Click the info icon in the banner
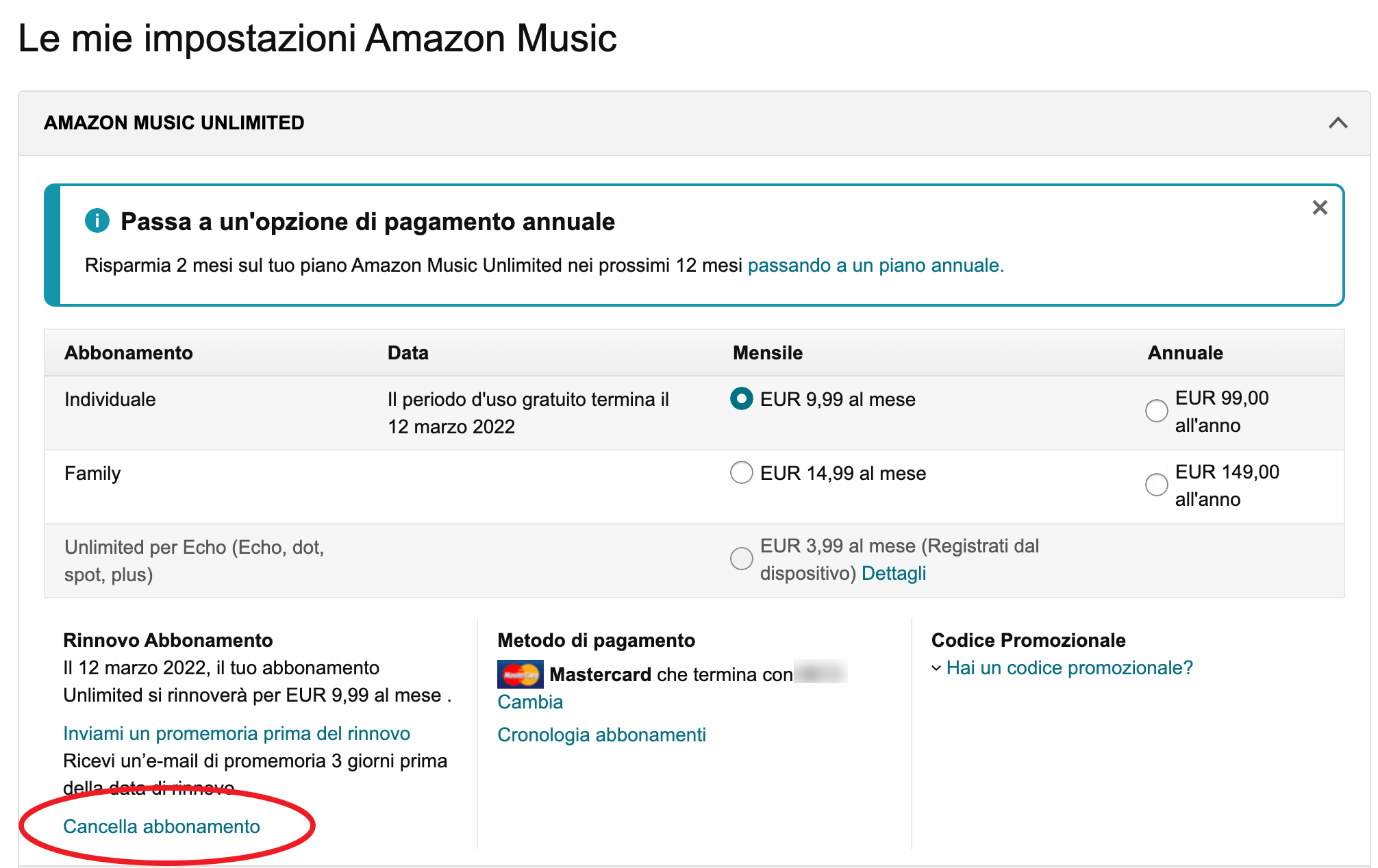Screen dimensions: 1378x868 point(97,221)
